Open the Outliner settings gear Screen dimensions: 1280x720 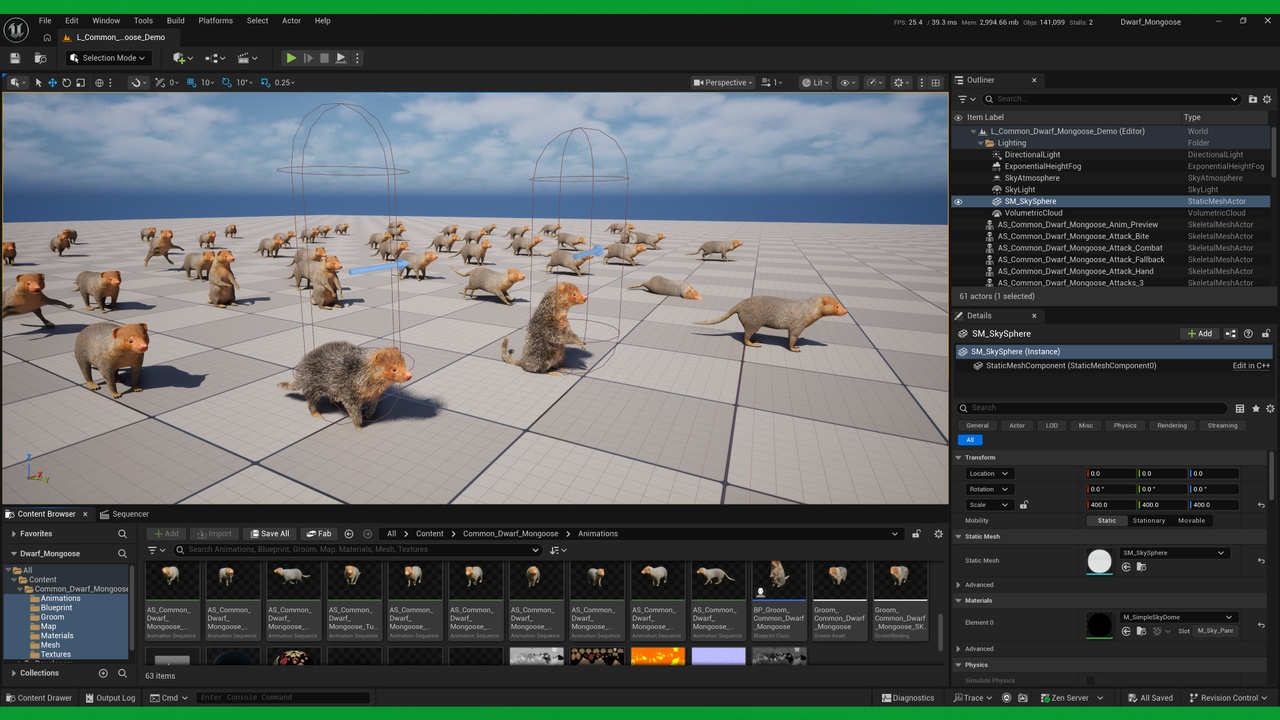(1267, 99)
